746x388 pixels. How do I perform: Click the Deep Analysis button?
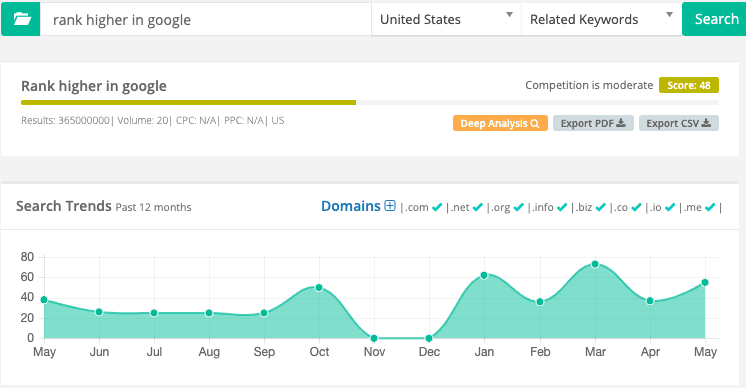(500, 123)
